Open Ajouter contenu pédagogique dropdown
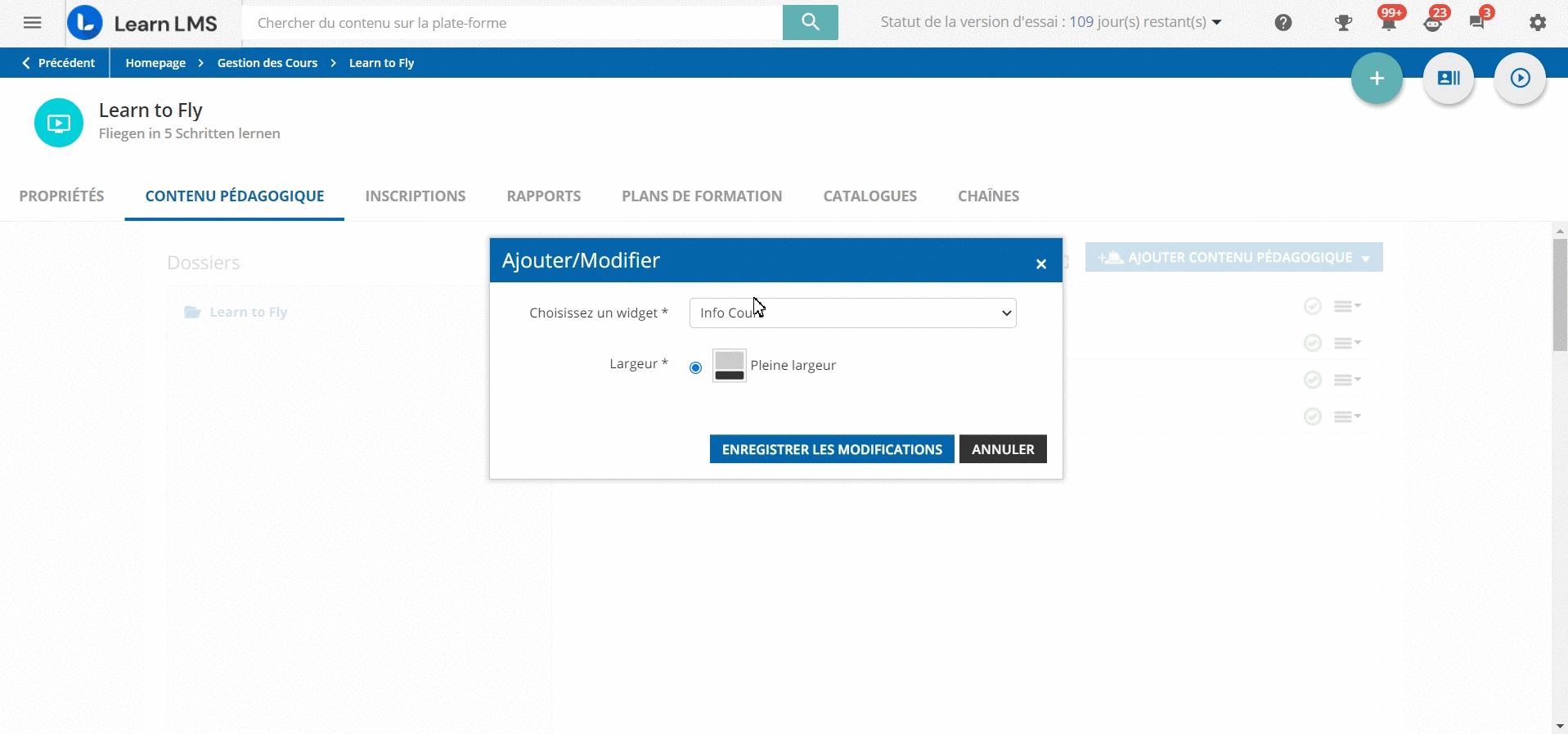Viewport: 1568px width, 734px height. coord(1233,257)
